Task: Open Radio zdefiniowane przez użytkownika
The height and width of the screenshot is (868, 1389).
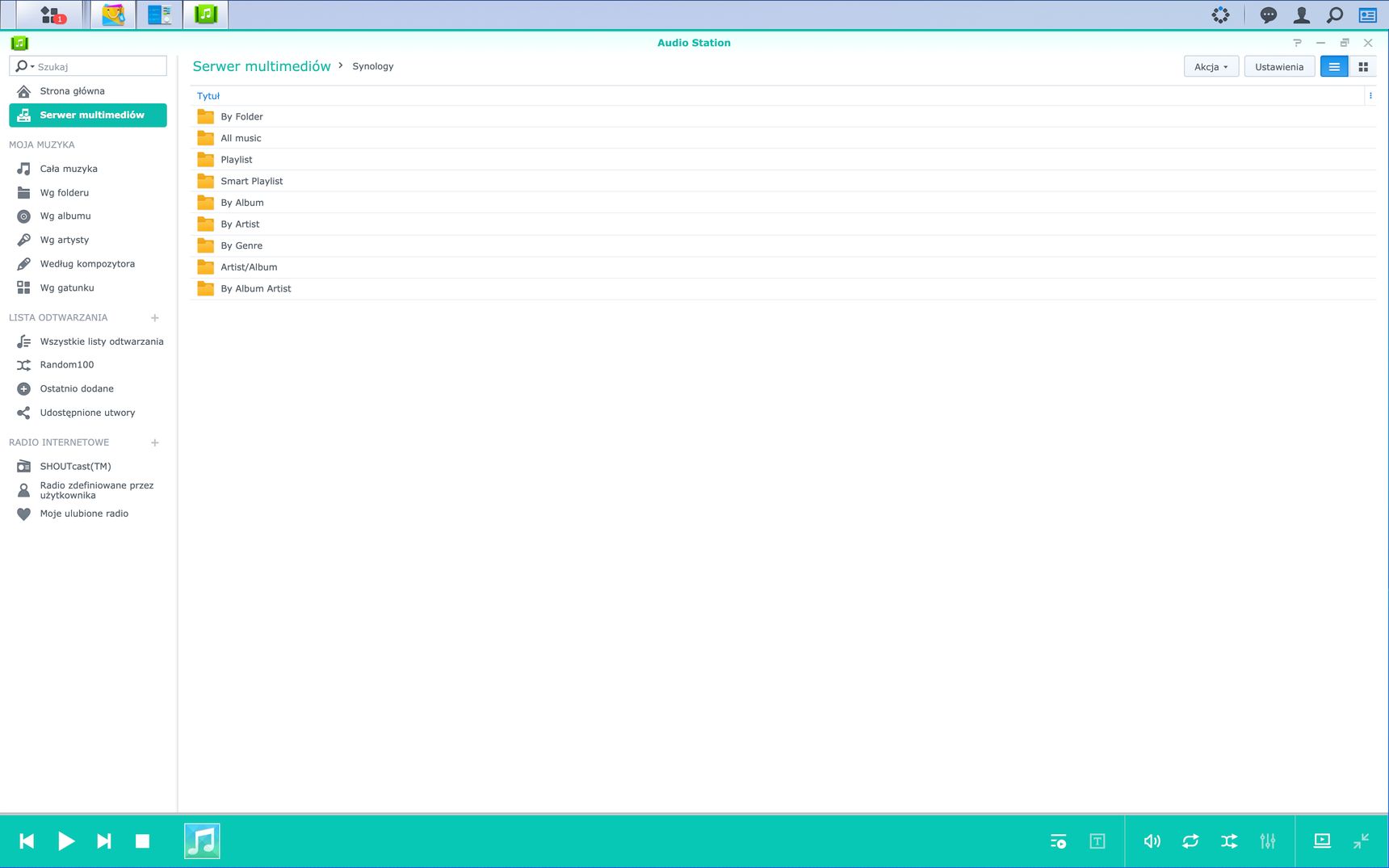Action: (88, 490)
